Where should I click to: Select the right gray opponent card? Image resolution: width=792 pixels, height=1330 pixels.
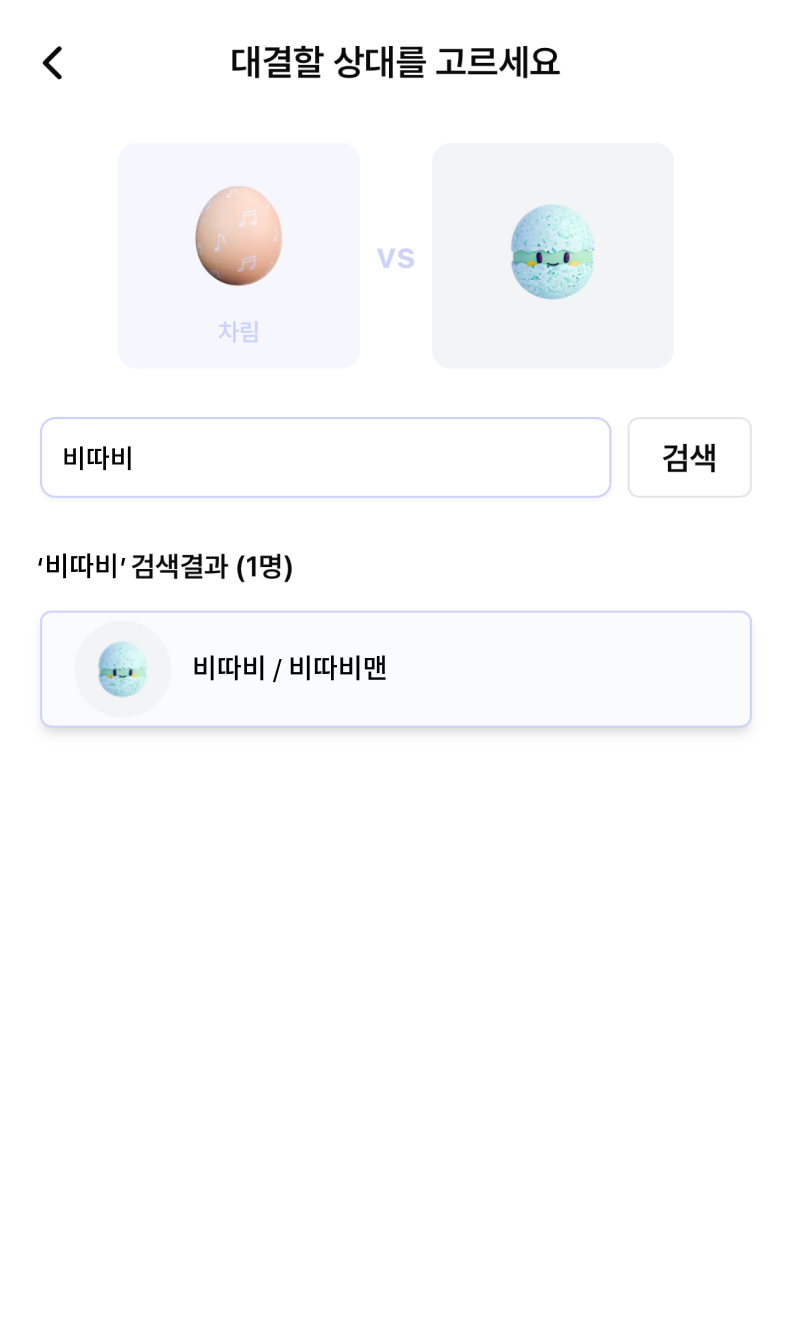553,256
